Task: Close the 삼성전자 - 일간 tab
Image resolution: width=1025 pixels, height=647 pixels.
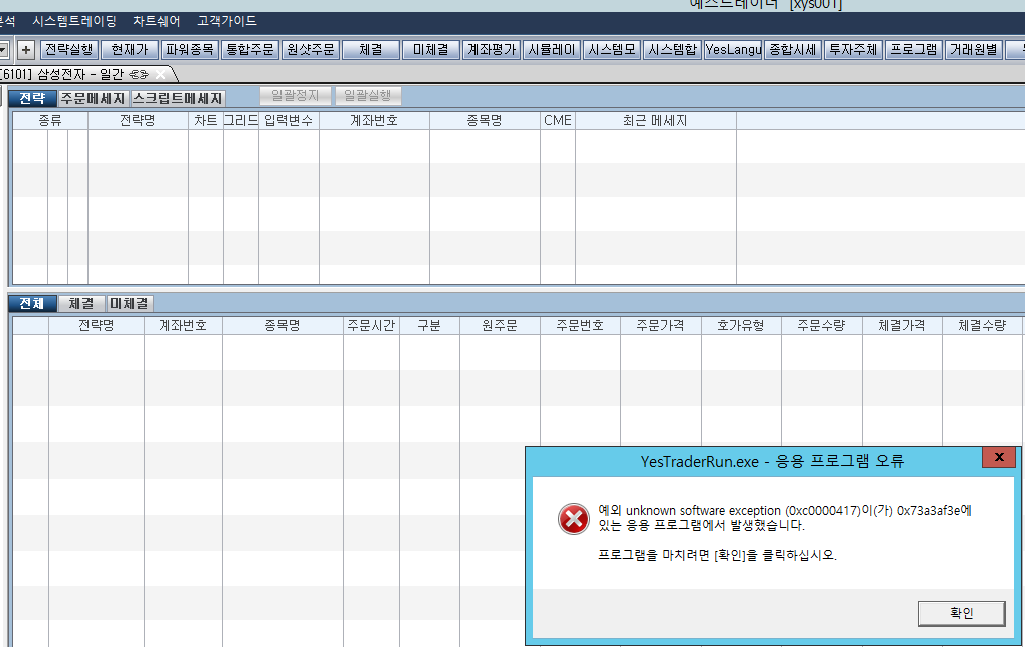Action: [161, 74]
